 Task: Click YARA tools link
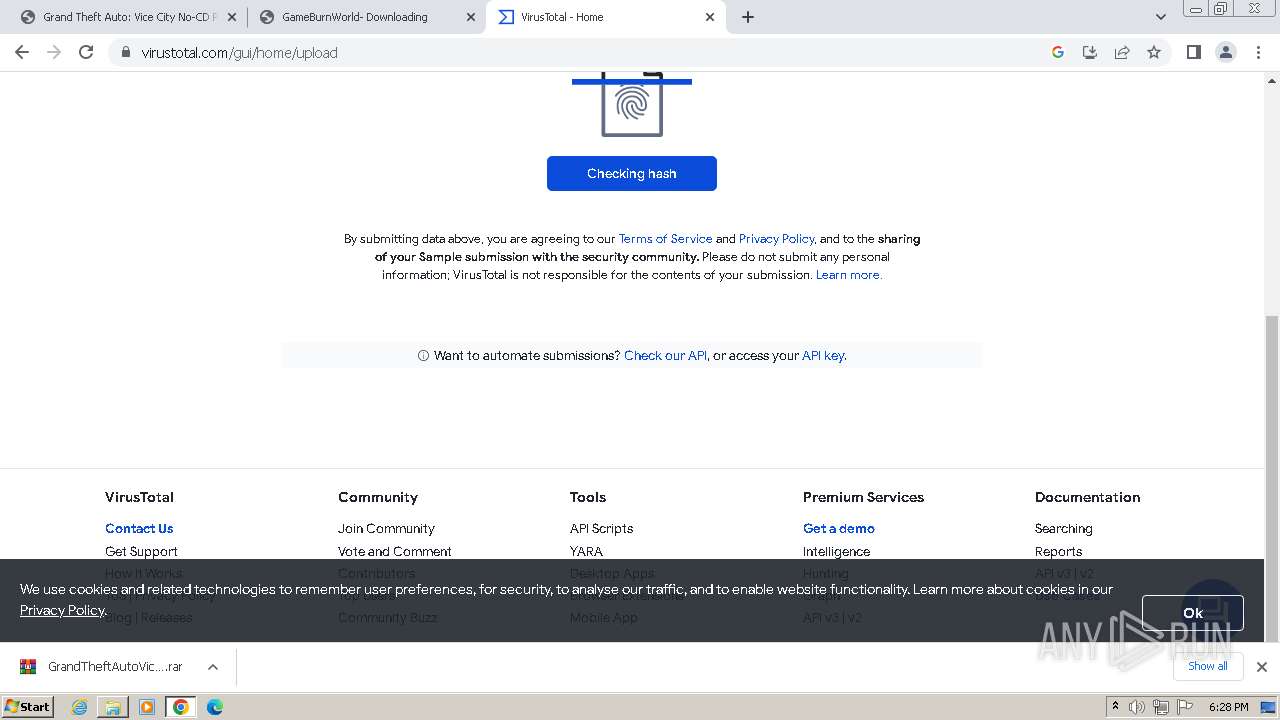point(586,551)
